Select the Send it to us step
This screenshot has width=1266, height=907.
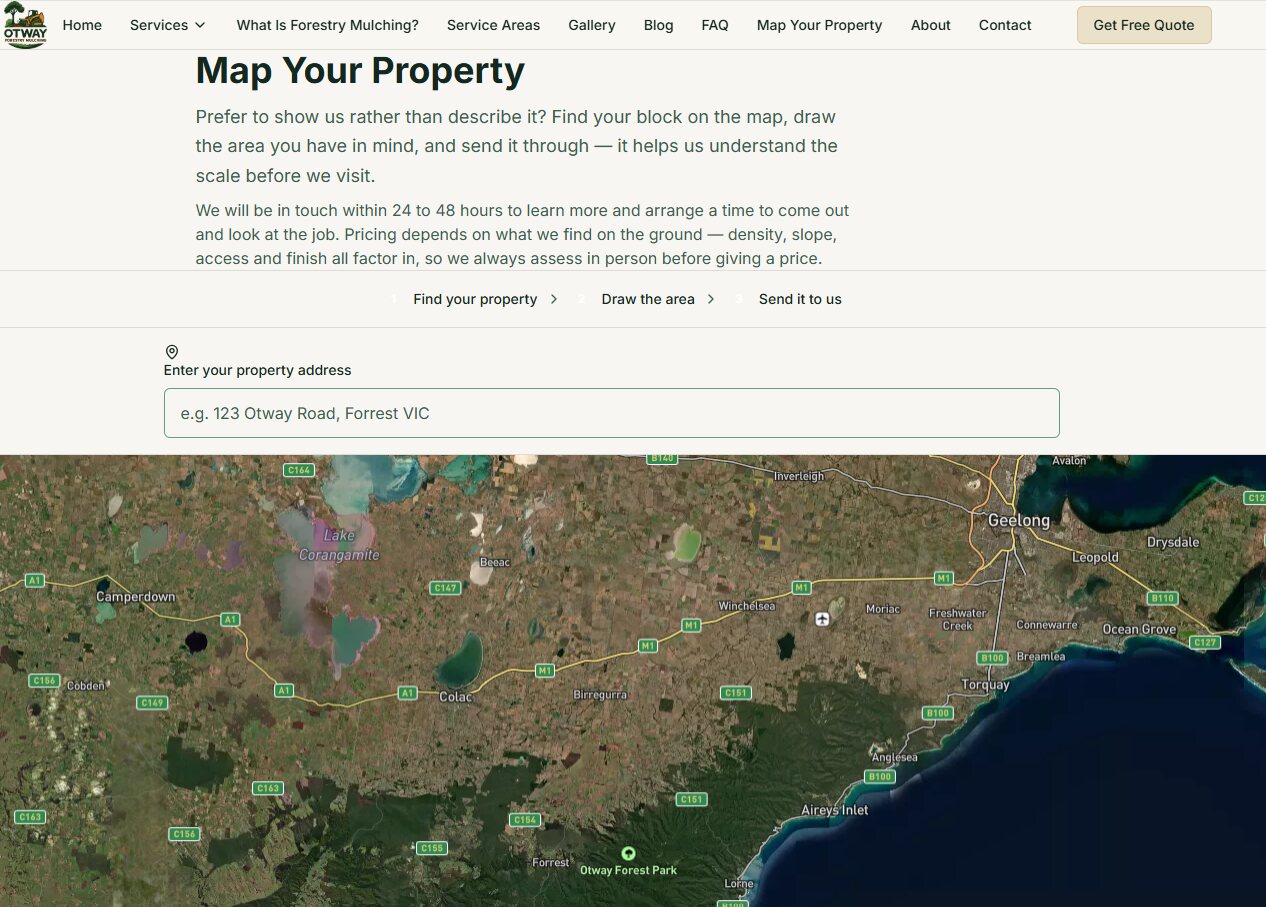800,299
